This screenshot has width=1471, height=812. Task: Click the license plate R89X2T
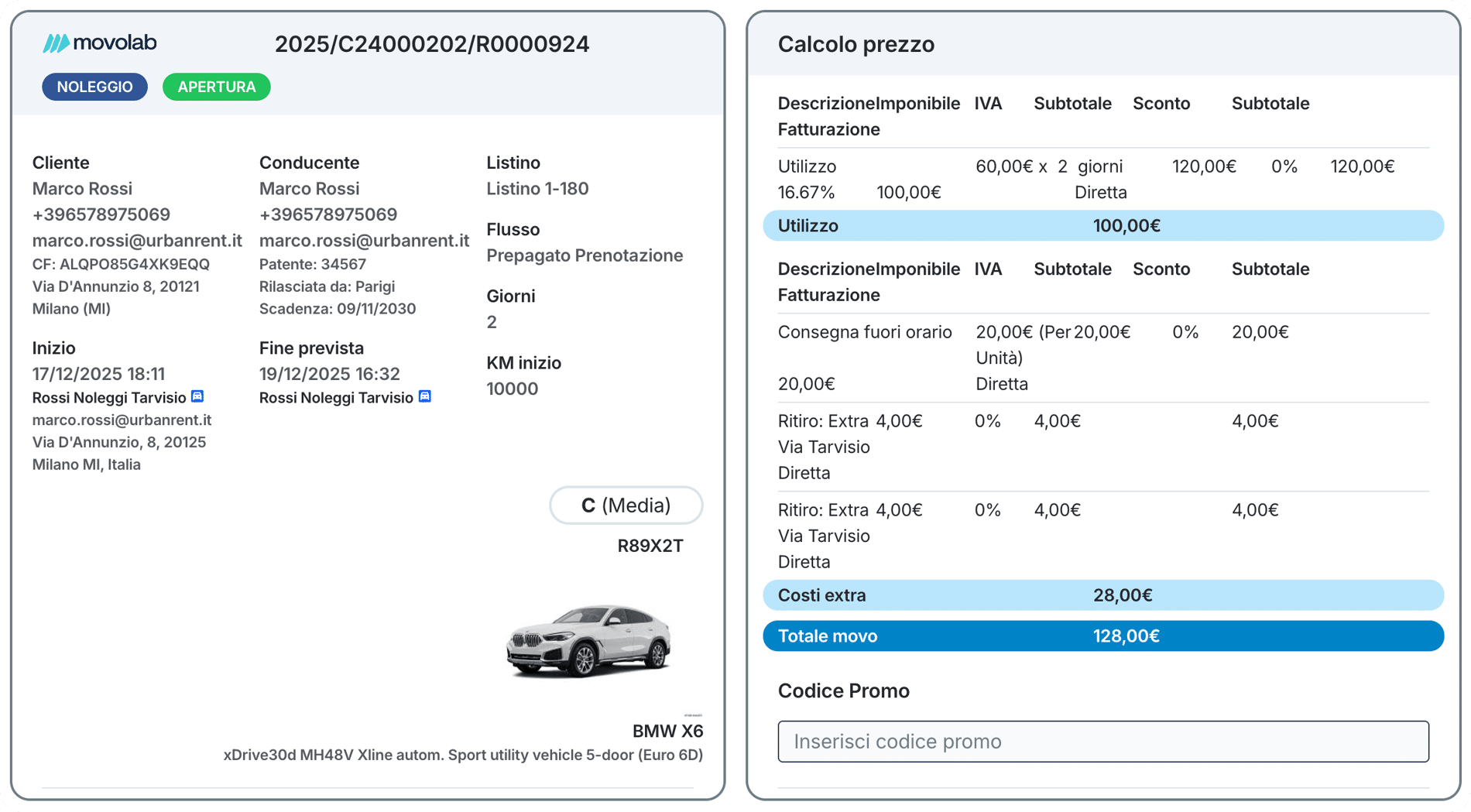click(650, 546)
